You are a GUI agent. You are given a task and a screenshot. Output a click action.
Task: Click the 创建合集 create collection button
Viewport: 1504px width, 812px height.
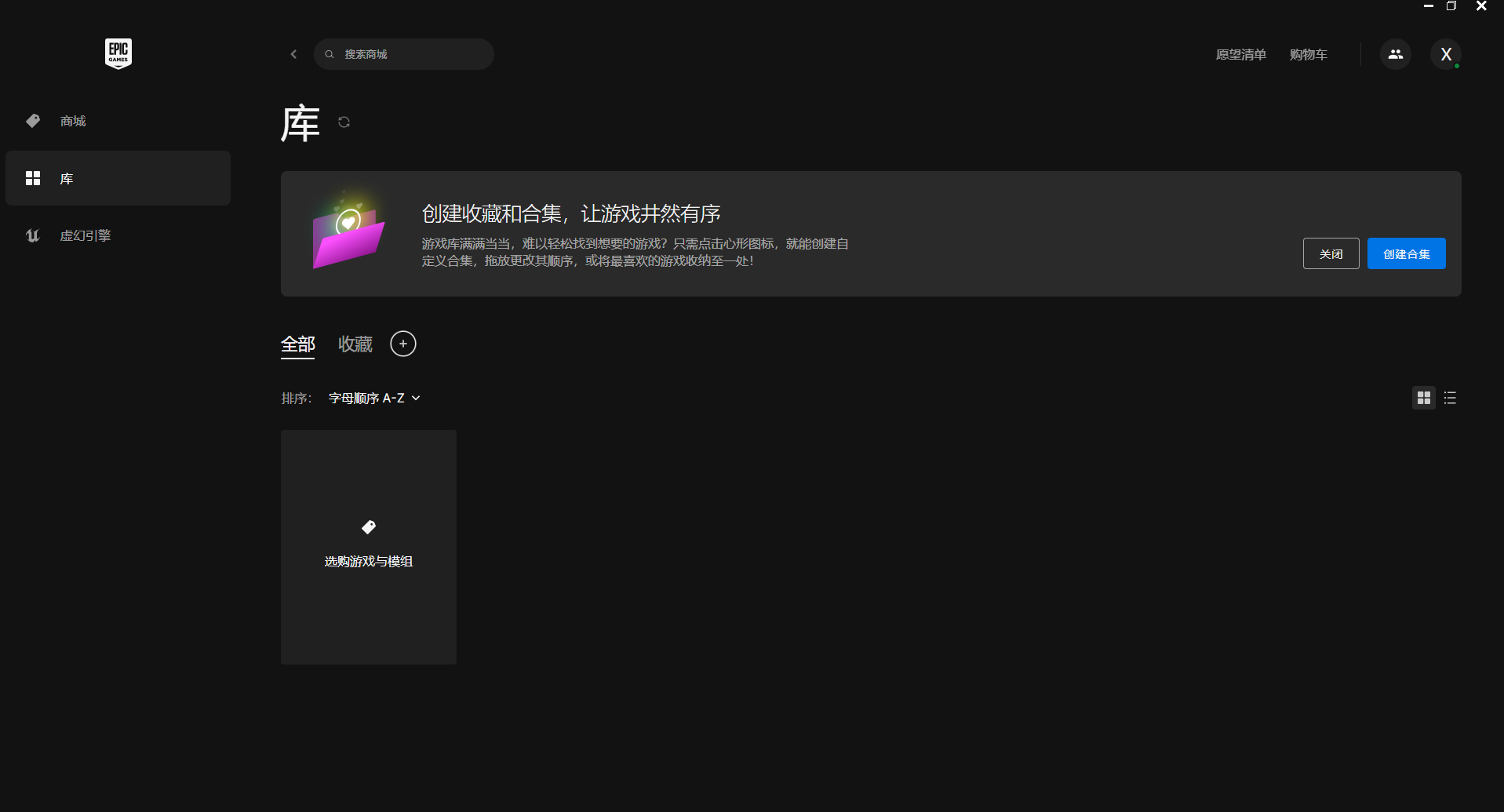(1406, 254)
